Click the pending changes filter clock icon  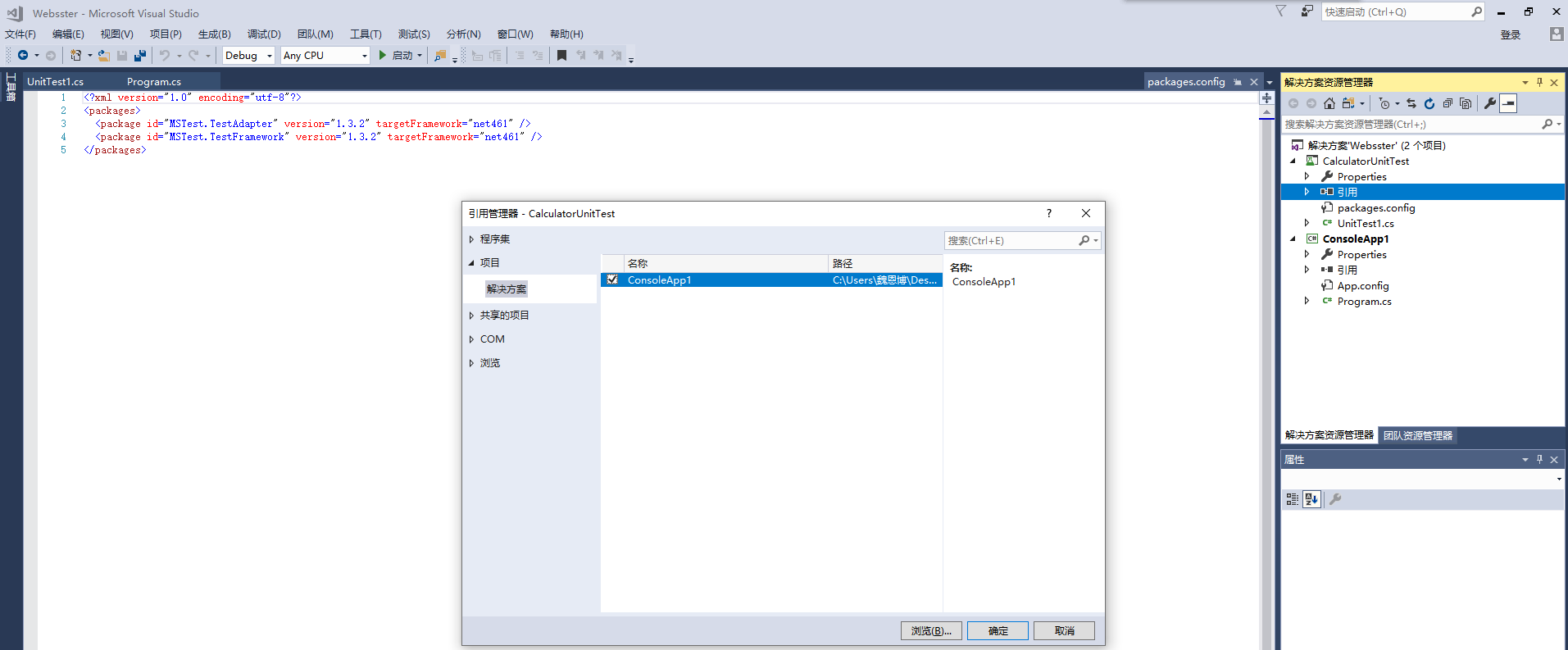click(1384, 103)
